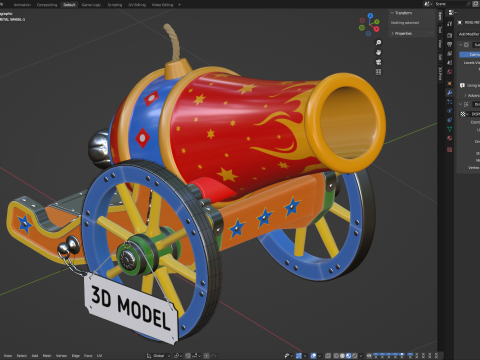Toggle X-ray mode button

click(327, 356)
